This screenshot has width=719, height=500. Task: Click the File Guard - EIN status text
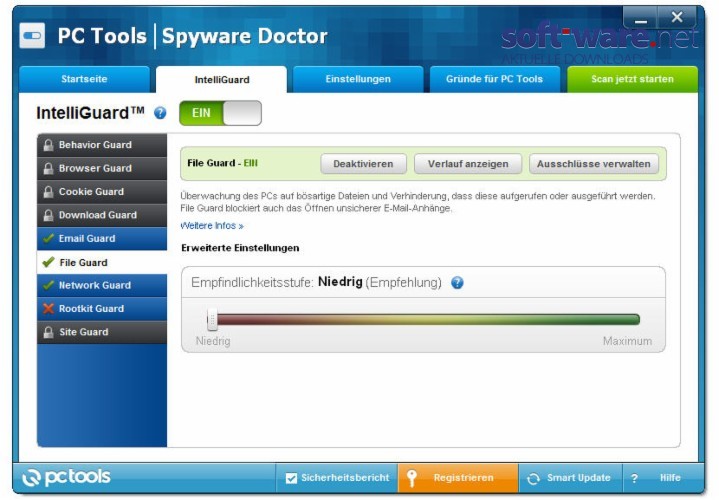pyautogui.click(x=222, y=163)
